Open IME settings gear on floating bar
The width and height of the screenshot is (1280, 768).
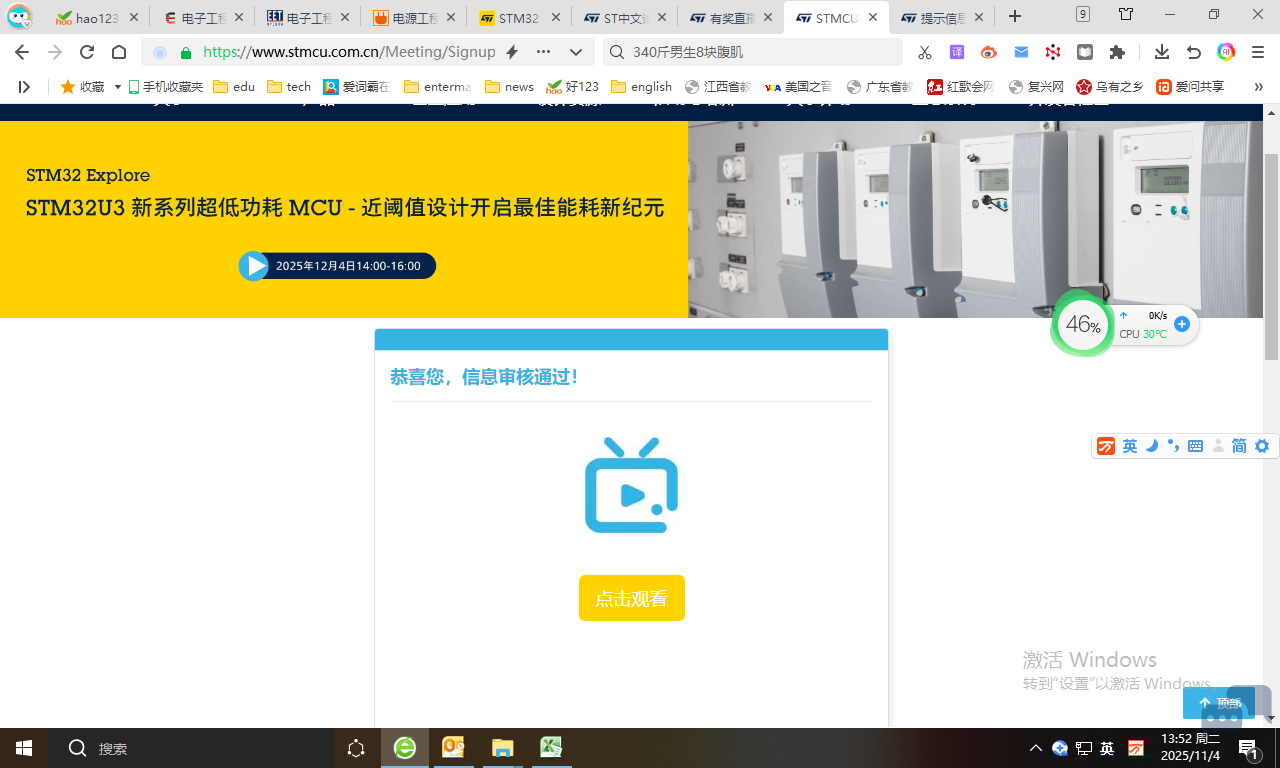point(1262,446)
